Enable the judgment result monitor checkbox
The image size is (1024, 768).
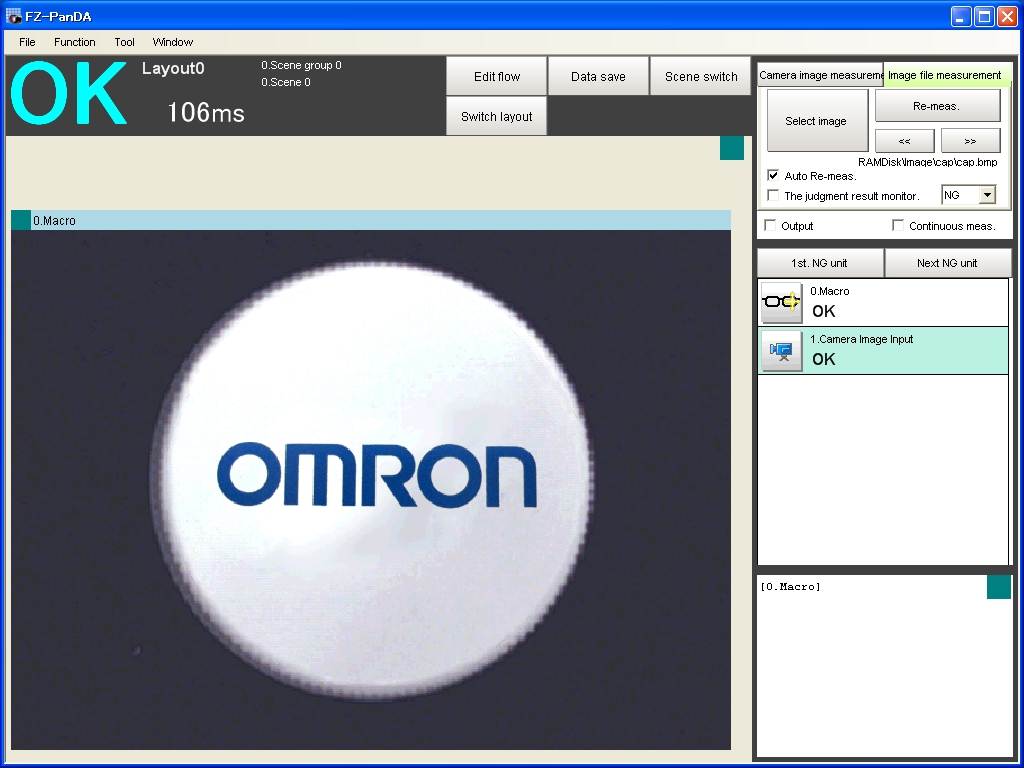(773, 195)
